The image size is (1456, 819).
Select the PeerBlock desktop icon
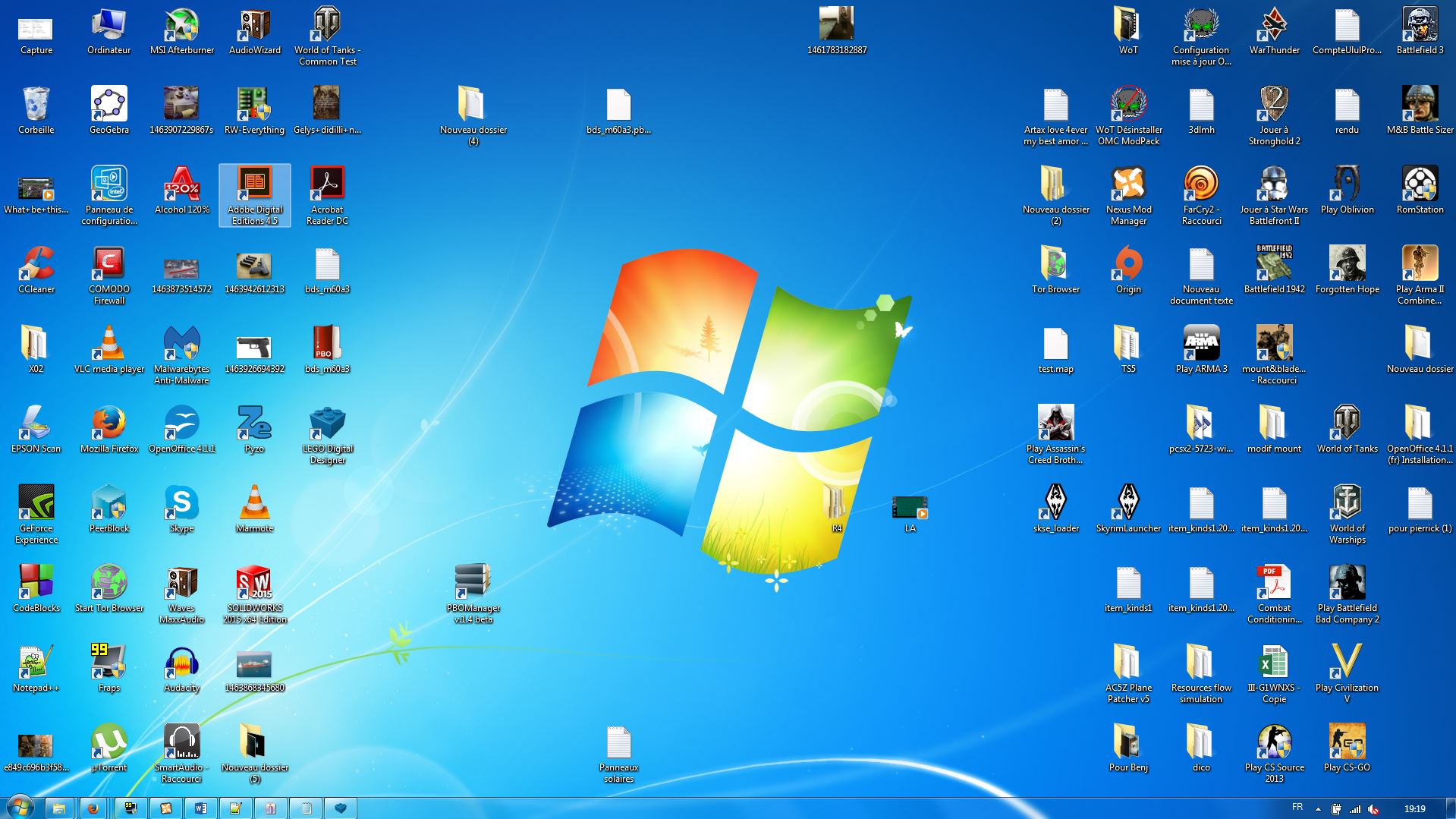109,510
